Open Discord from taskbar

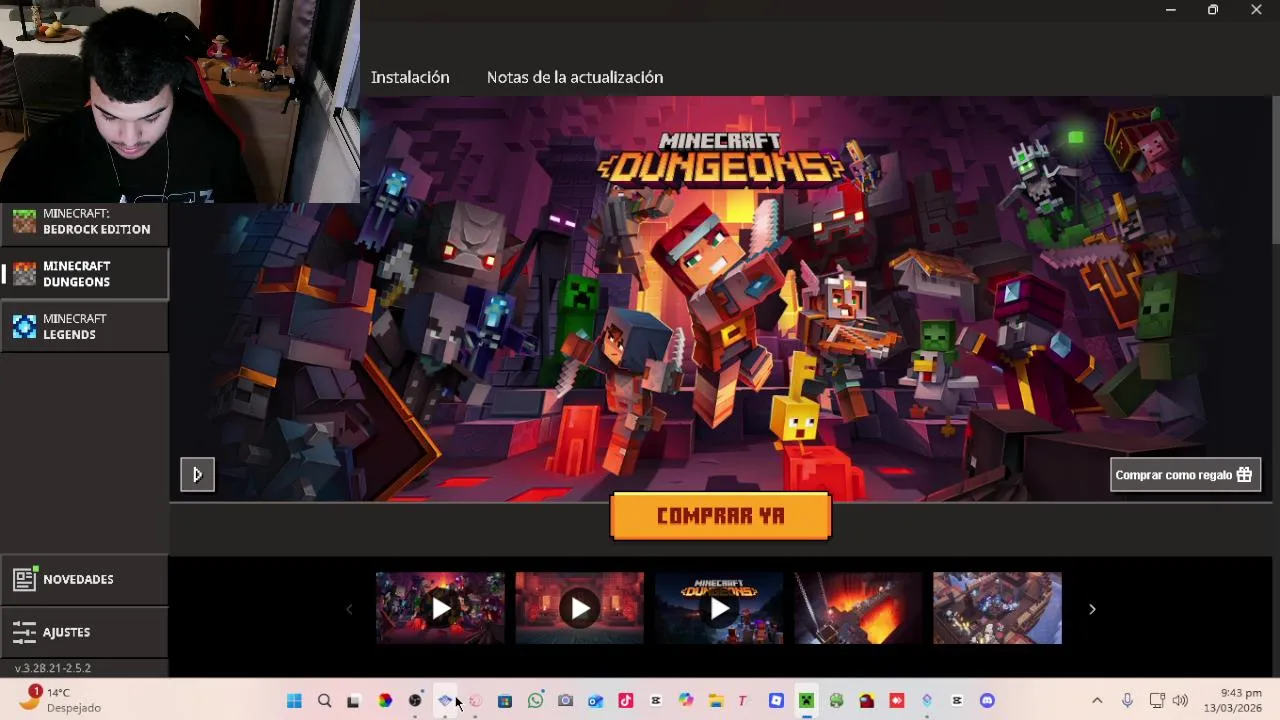(x=987, y=701)
